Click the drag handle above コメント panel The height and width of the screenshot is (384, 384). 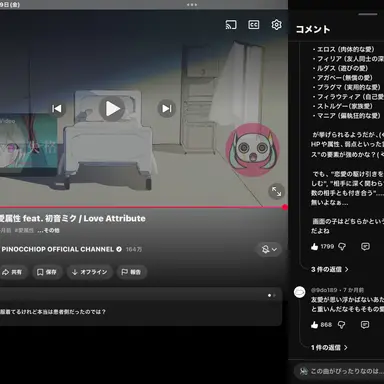(368, 14)
